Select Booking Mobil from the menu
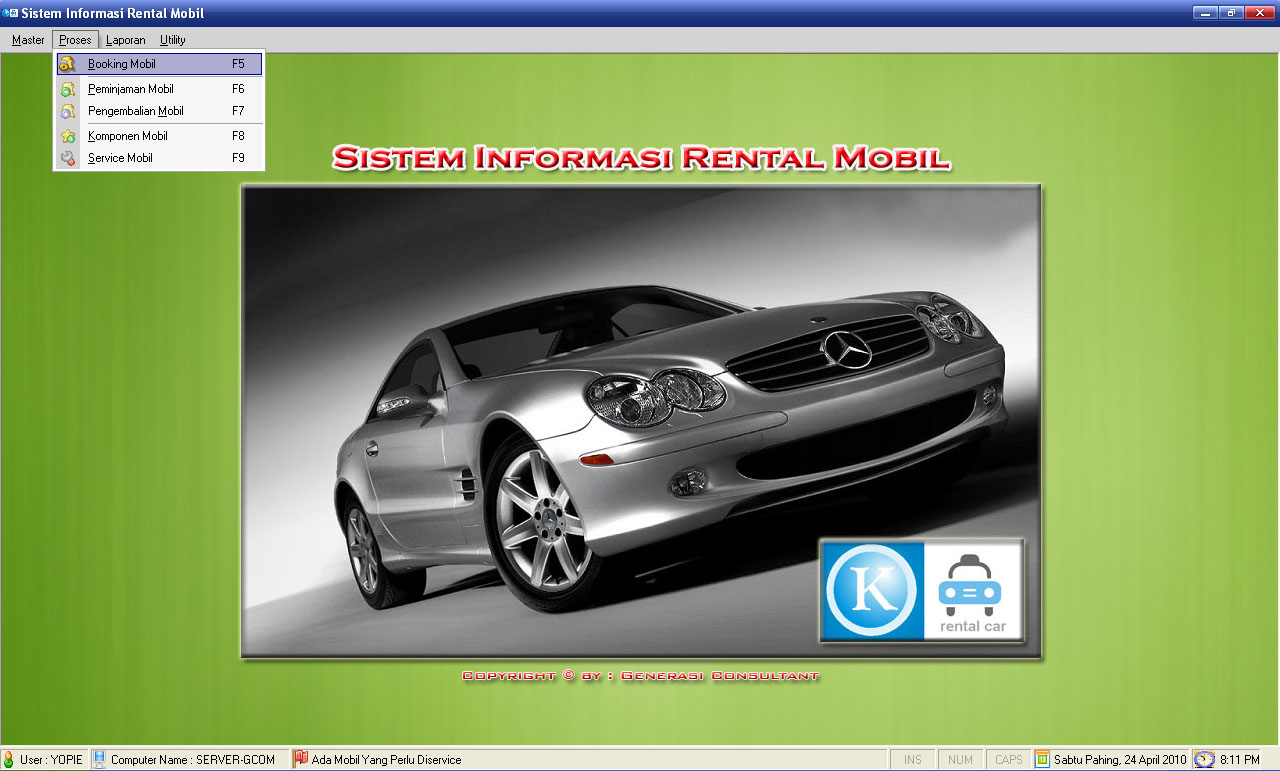The width and height of the screenshot is (1280, 771). tap(122, 64)
